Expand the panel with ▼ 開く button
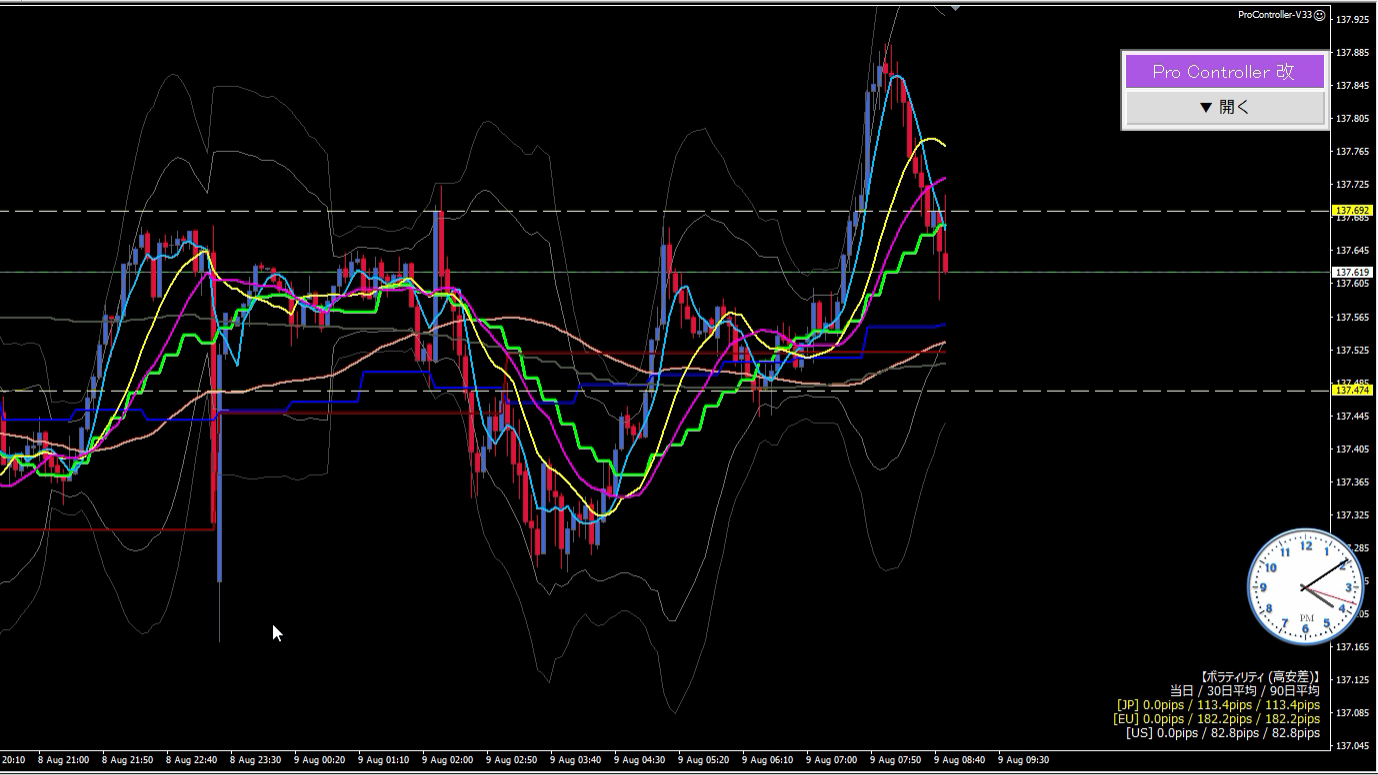The image size is (1378, 775). tap(1225, 107)
